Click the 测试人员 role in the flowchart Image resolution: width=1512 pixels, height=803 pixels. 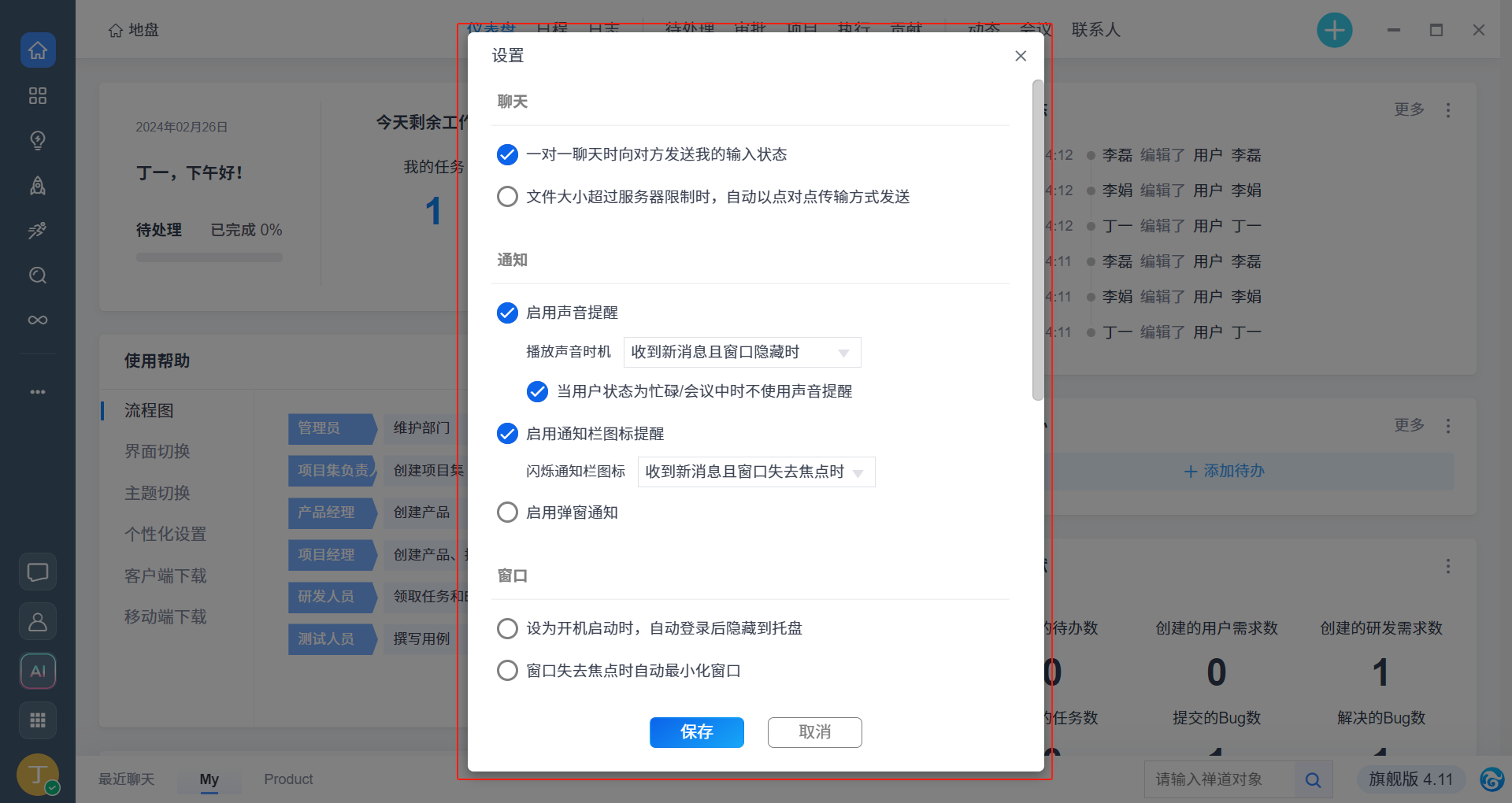coord(332,639)
